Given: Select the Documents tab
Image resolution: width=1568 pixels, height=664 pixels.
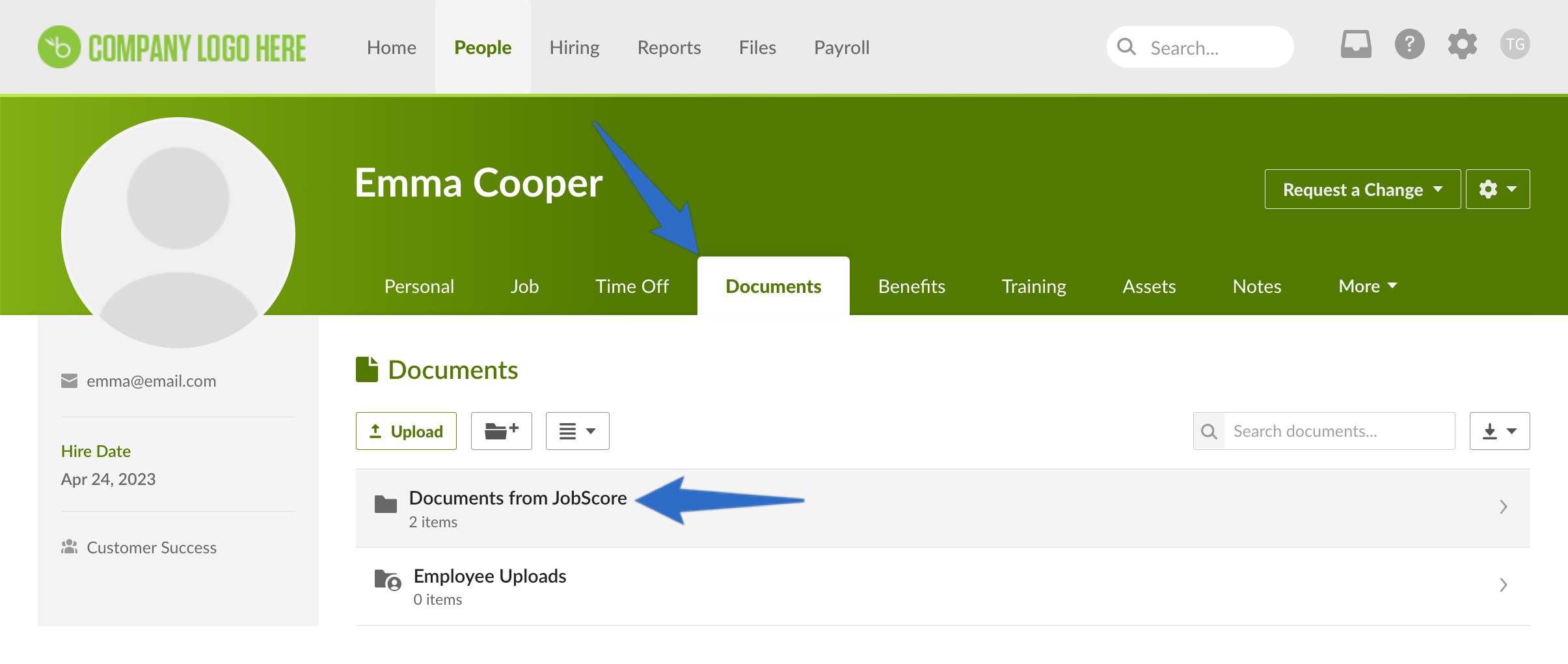Looking at the screenshot, I should (774, 286).
